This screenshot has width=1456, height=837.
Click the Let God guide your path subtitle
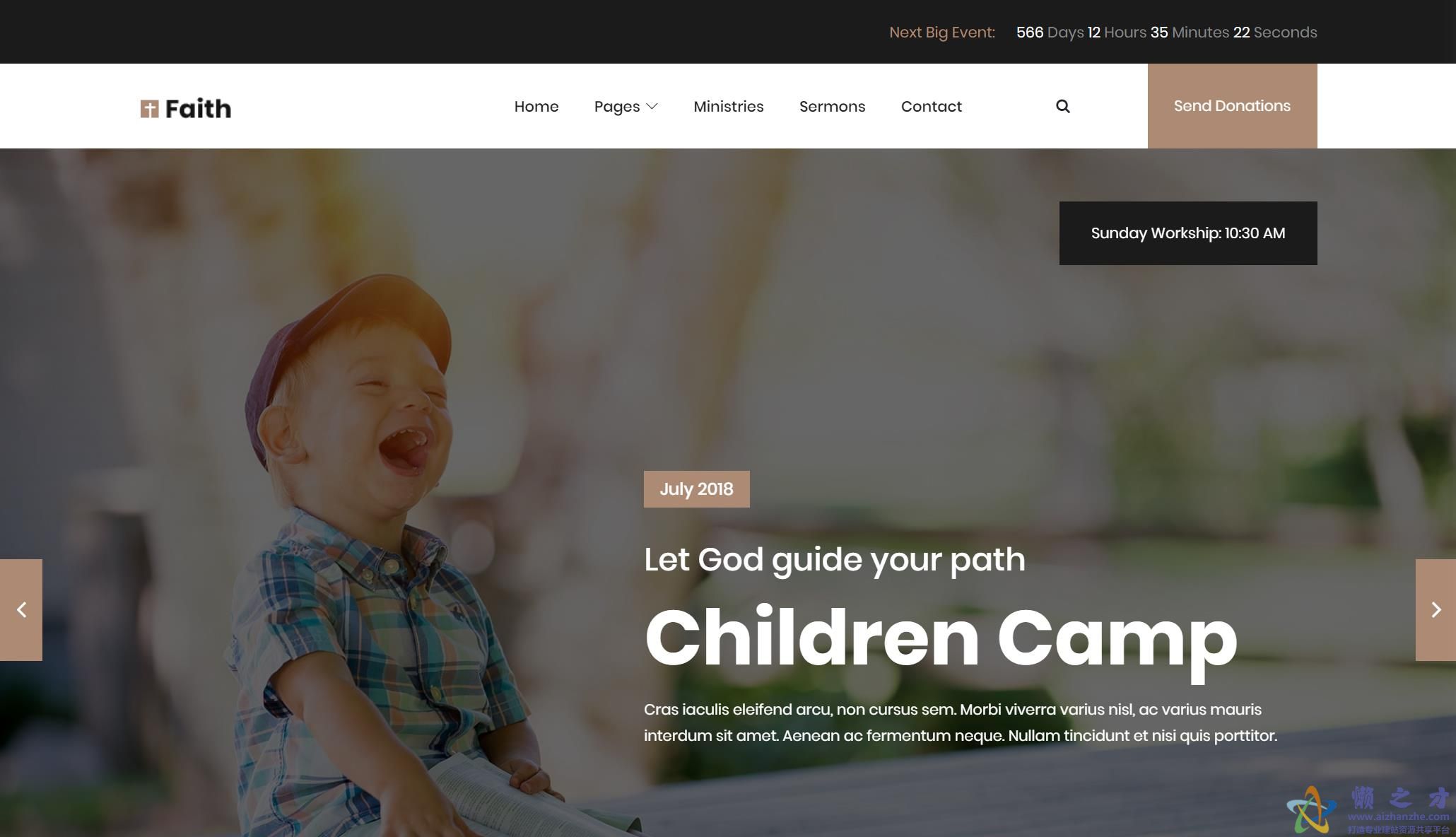[x=834, y=560]
